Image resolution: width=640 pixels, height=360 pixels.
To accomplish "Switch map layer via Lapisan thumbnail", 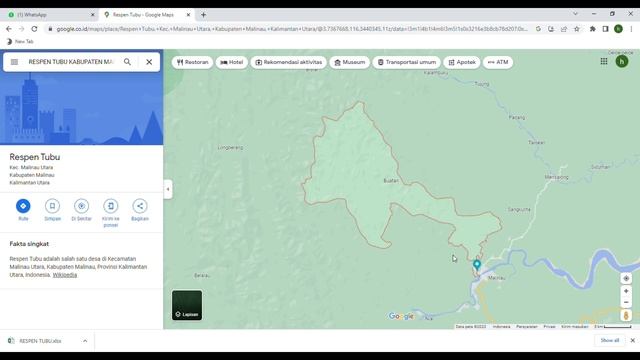I will [x=187, y=305].
